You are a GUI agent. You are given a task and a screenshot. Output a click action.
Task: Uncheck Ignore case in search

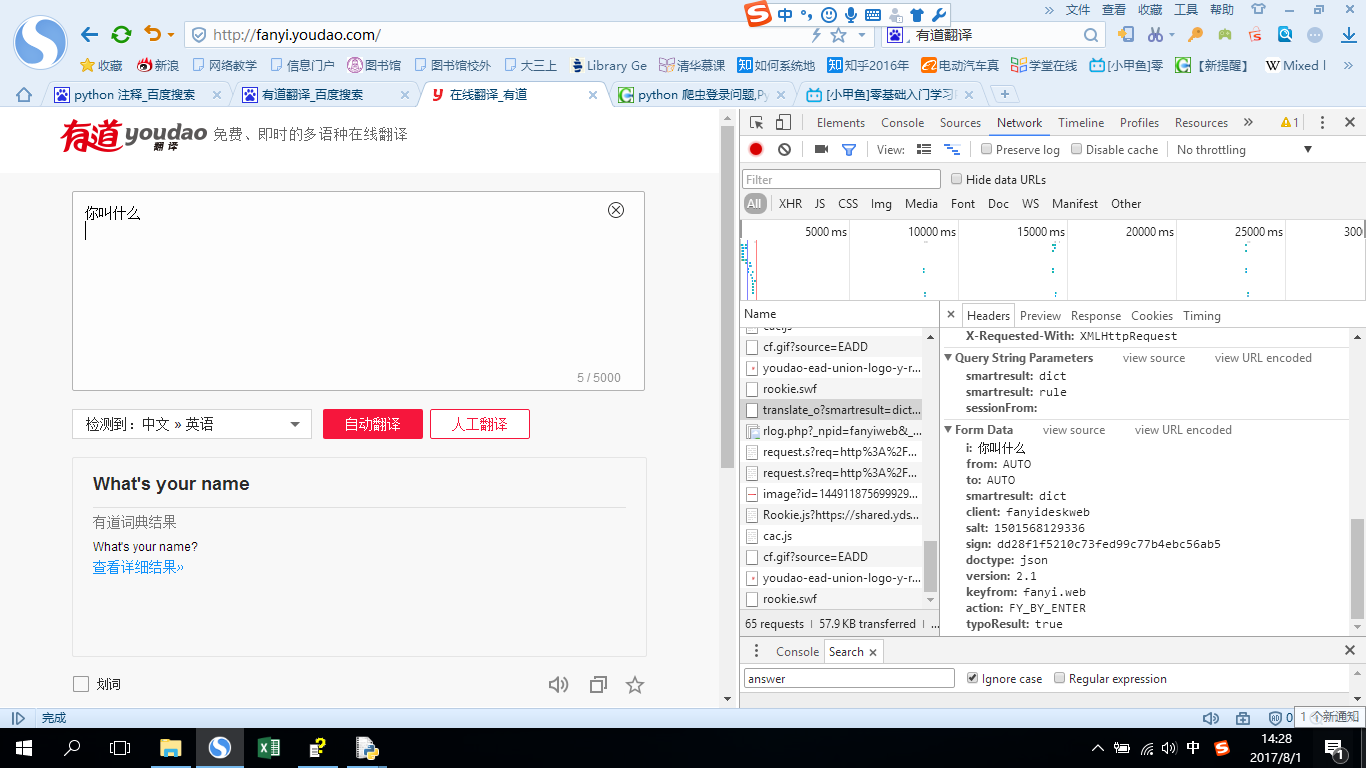pyautogui.click(x=973, y=678)
